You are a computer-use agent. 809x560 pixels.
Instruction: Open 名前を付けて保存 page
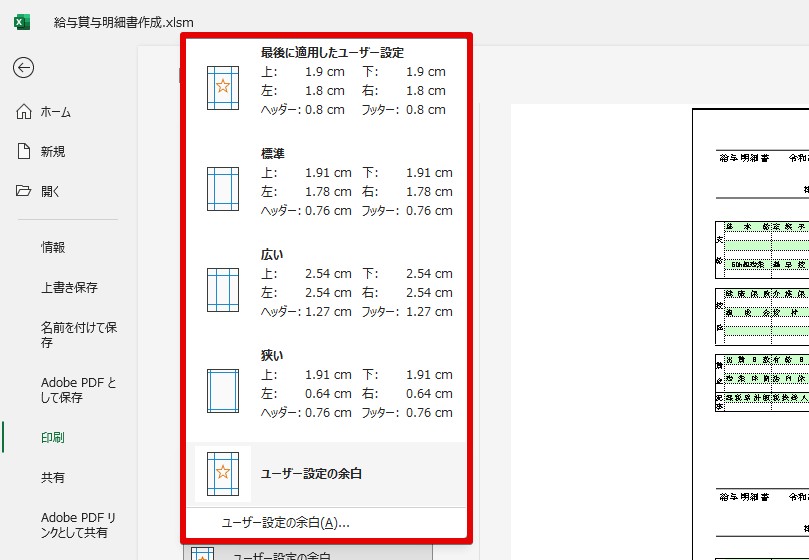(79, 334)
